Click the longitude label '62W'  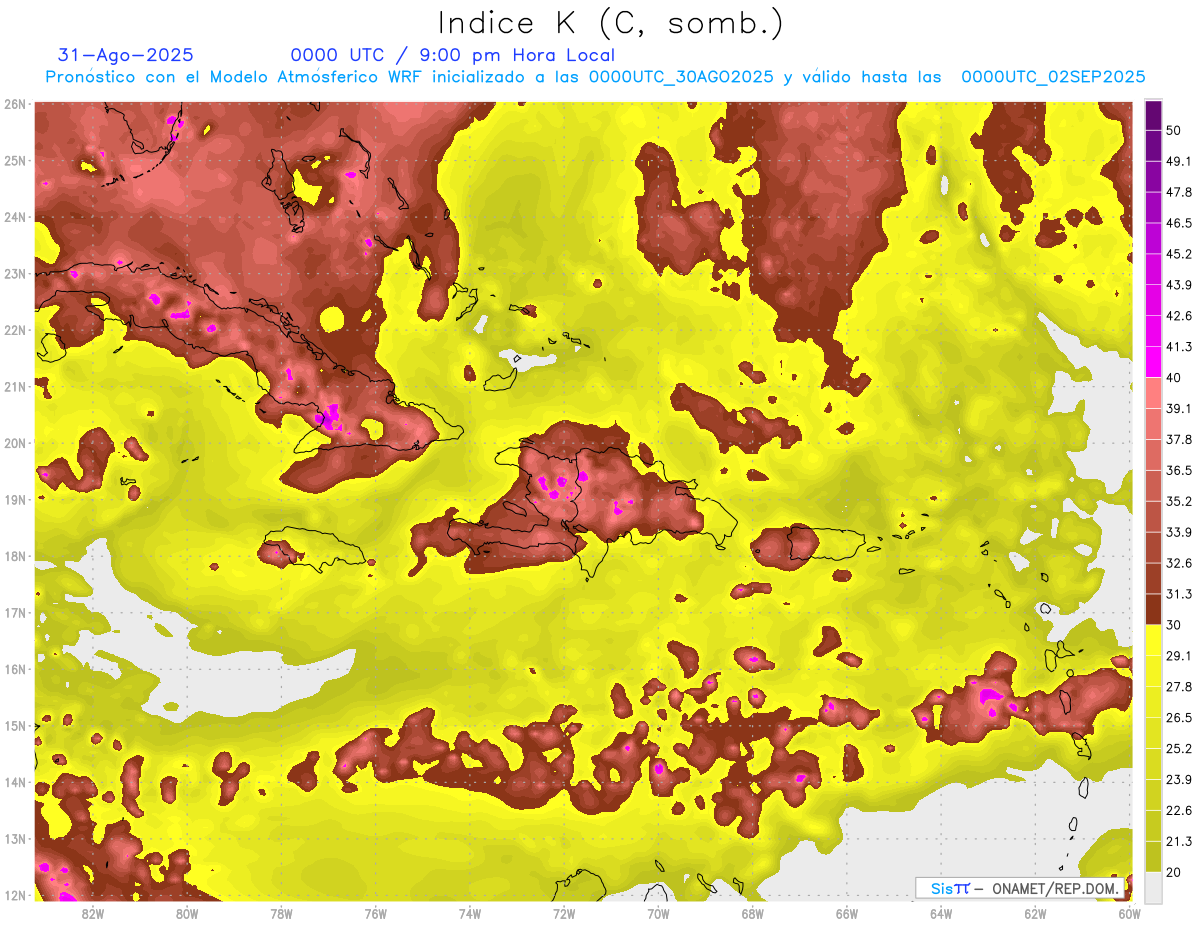click(x=1035, y=914)
